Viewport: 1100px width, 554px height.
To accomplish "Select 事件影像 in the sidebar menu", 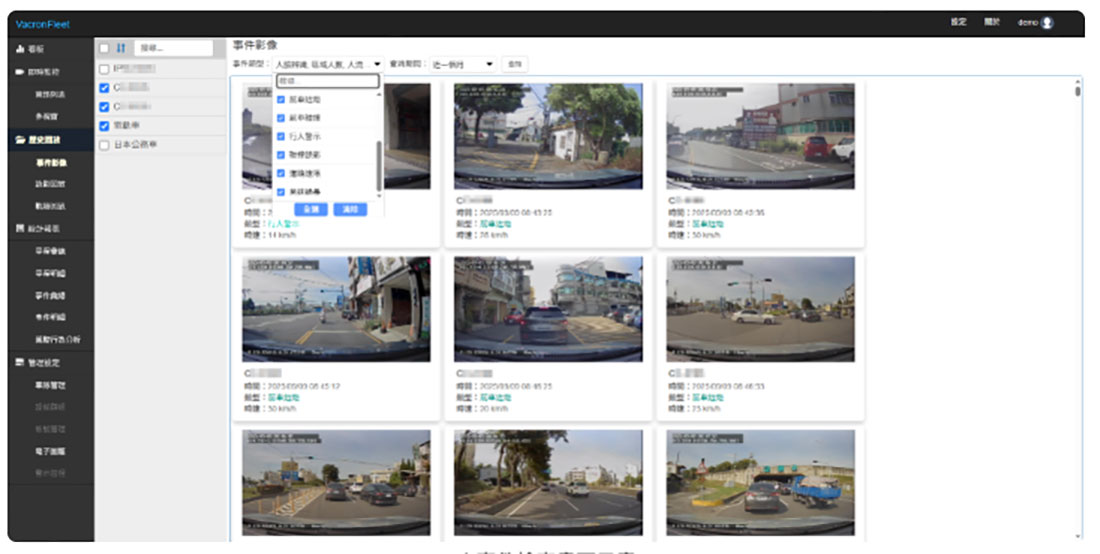I will click(51, 162).
